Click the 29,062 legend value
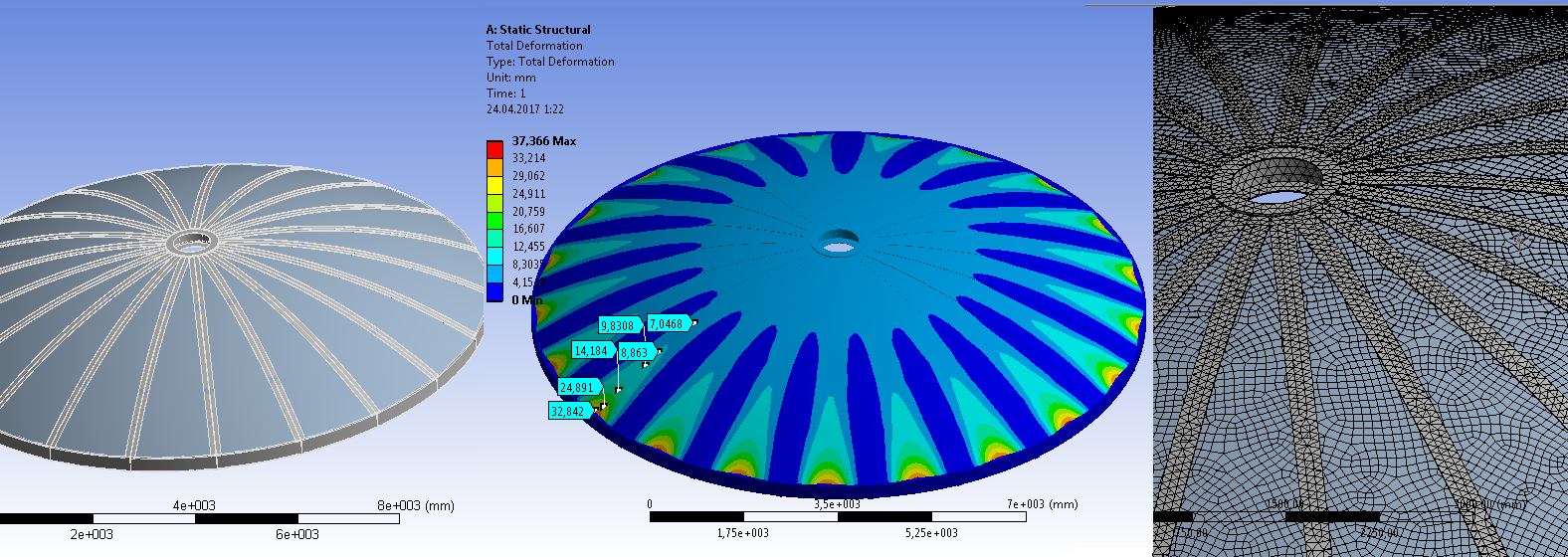The image size is (1568, 557). tap(528, 176)
